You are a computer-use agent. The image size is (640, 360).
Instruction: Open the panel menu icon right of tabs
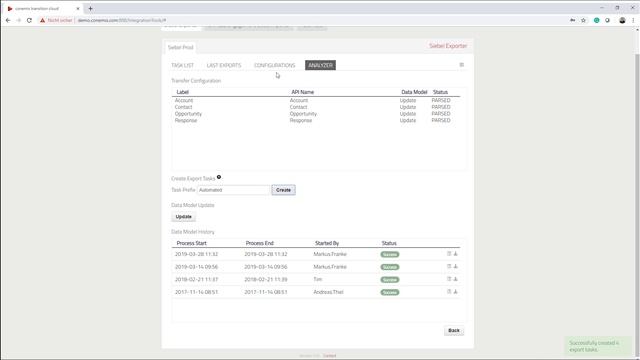point(462,65)
